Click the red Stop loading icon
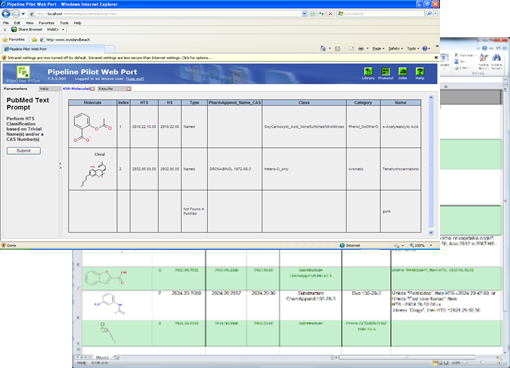This screenshot has width=510, height=368. pos(330,14)
